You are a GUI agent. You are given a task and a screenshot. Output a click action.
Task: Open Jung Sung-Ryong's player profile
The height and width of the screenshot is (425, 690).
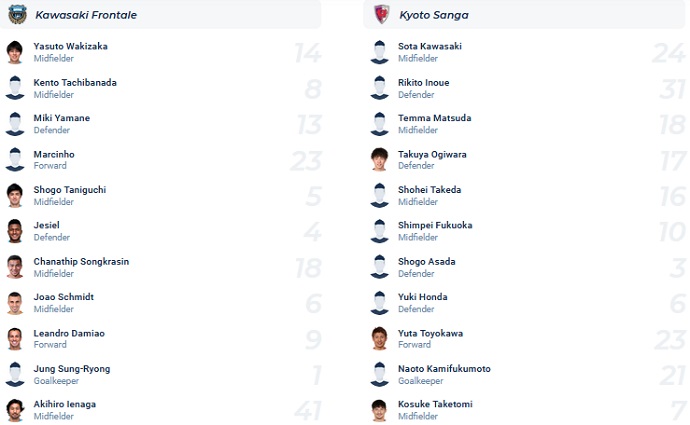pyautogui.click(x=72, y=369)
